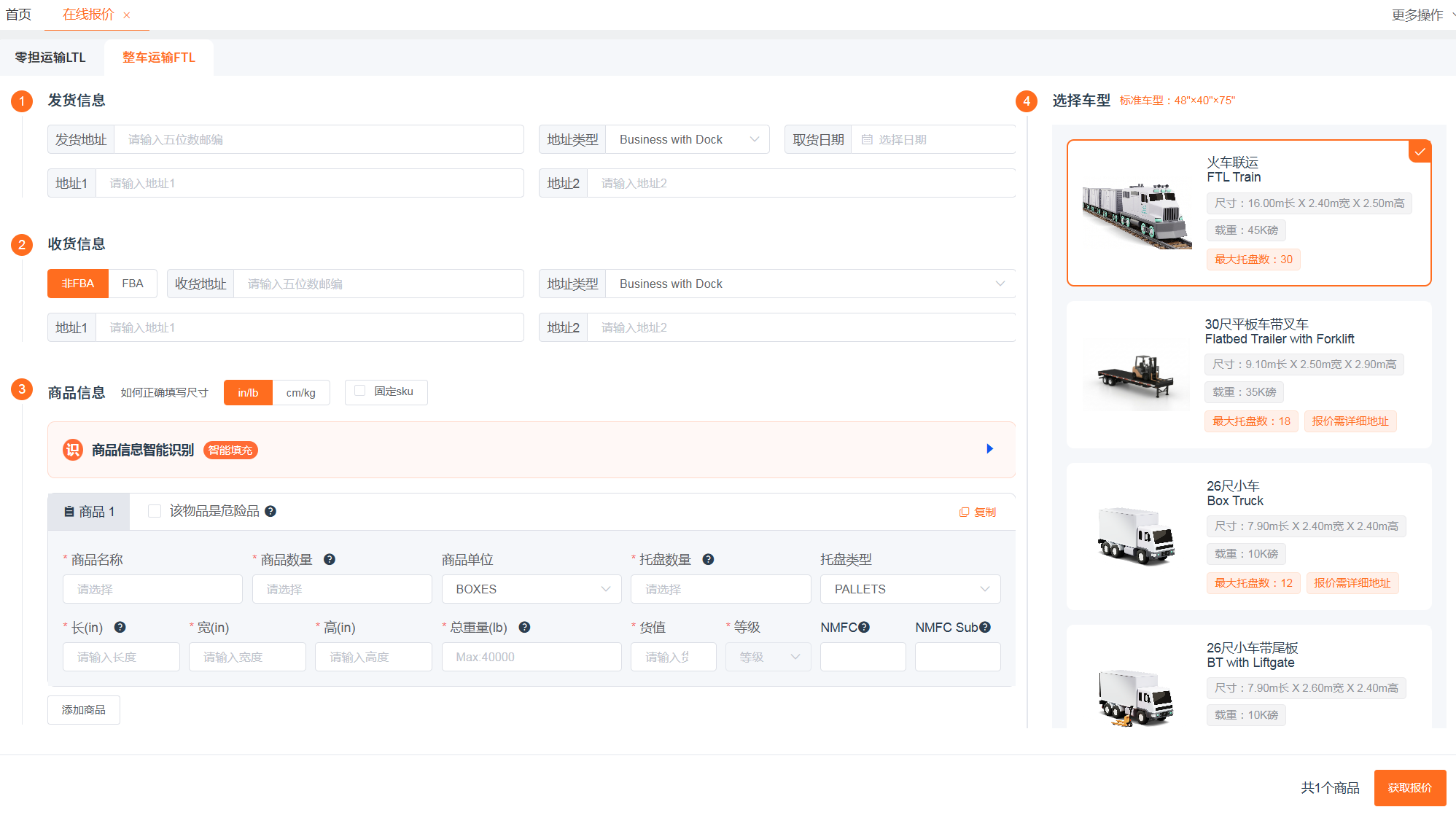Click the help icon next to NMFC Sub

(985, 627)
